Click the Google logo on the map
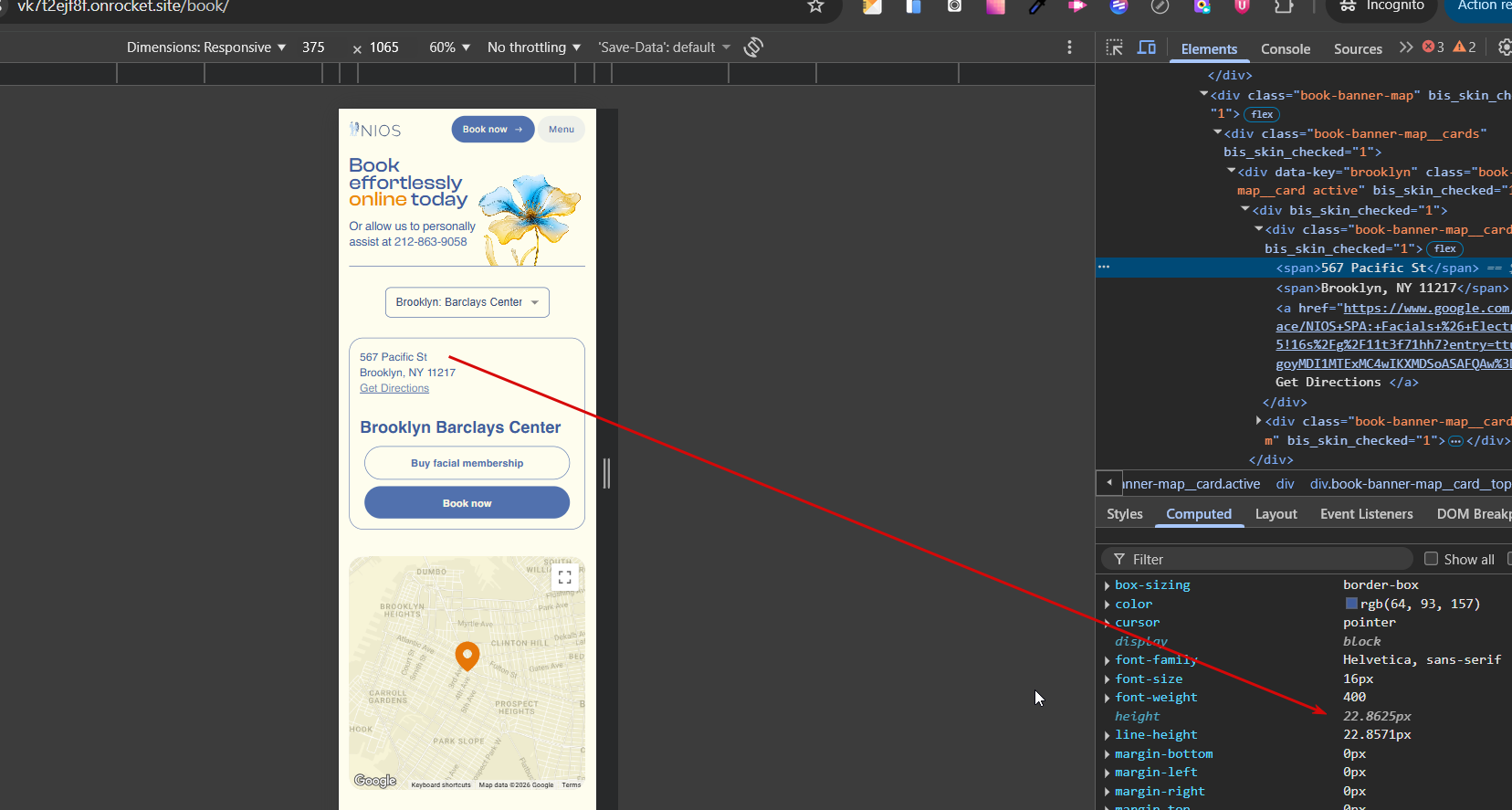Viewport: 1512px width, 810px height. (x=375, y=781)
